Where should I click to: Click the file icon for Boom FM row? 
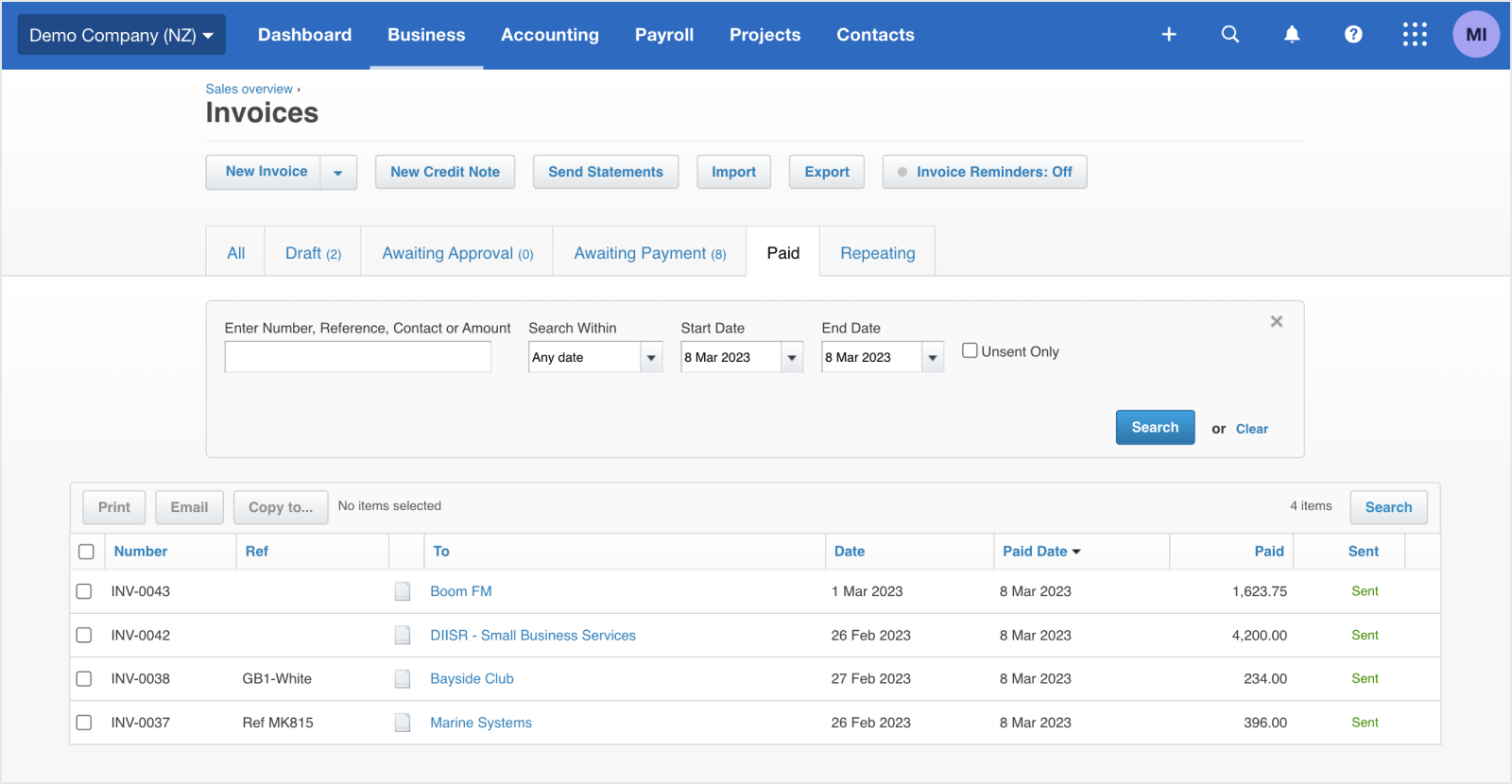pos(403,591)
